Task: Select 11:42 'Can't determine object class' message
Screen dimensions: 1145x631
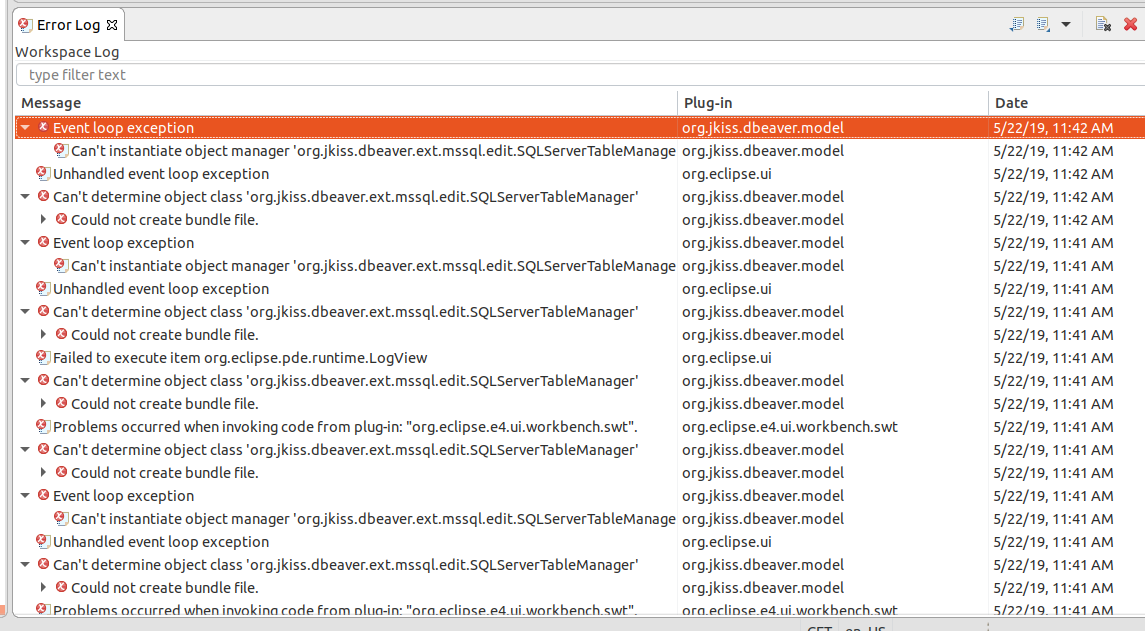Action: click(345, 196)
